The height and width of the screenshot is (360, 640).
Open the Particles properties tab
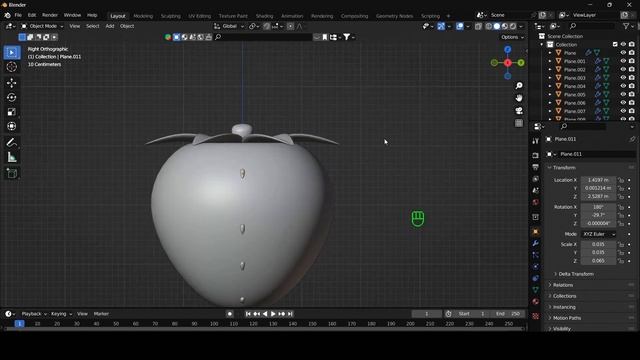coord(536,255)
